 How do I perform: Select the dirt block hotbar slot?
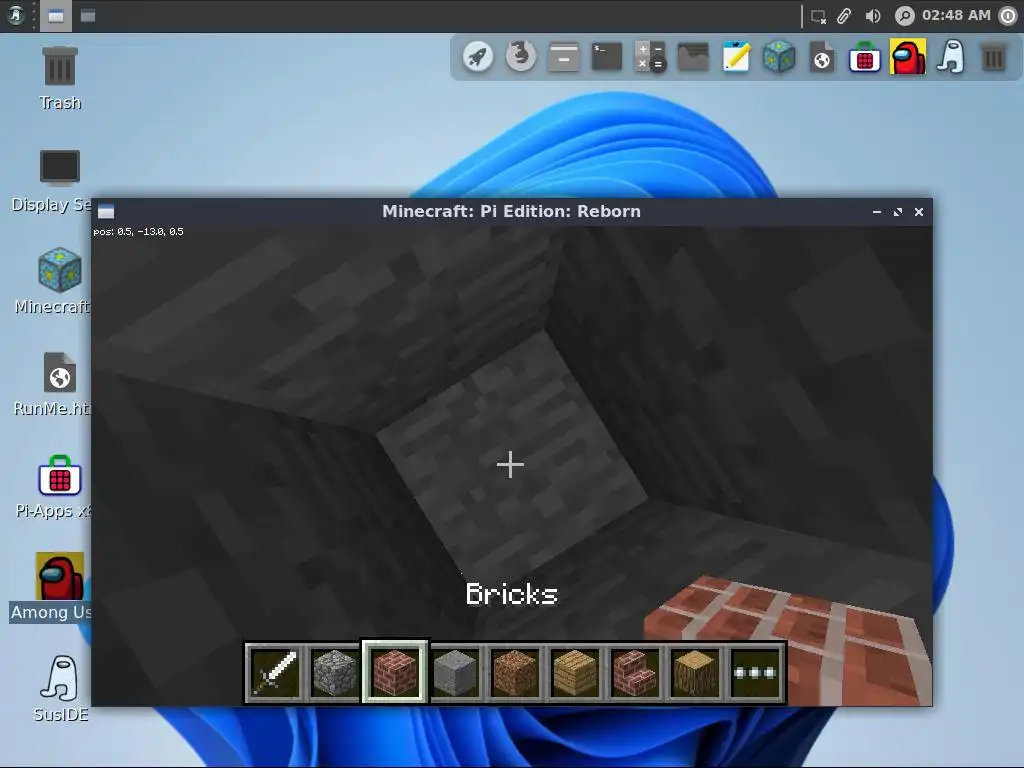point(515,672)
